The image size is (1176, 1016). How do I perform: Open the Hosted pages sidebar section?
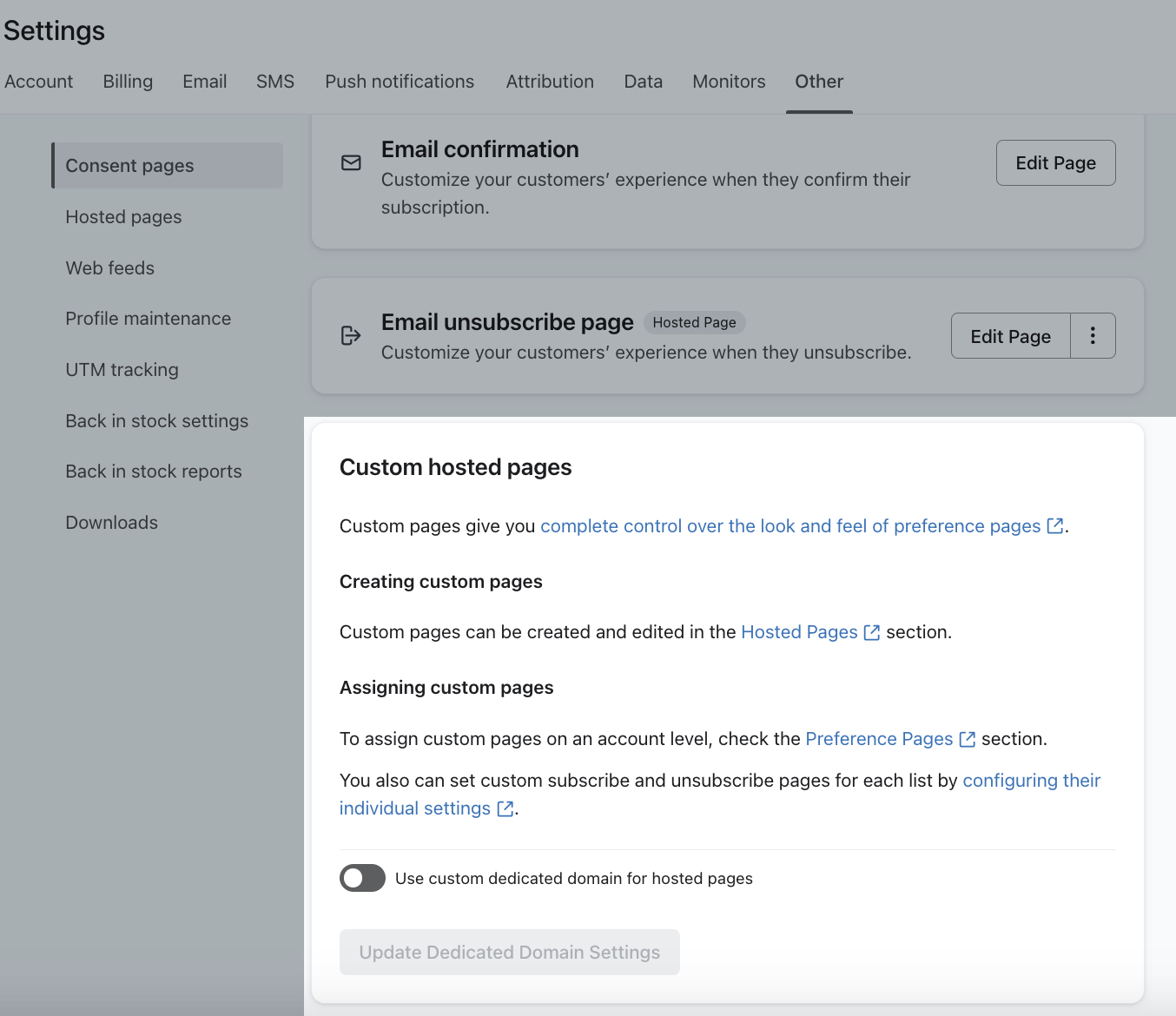[123, 216]
